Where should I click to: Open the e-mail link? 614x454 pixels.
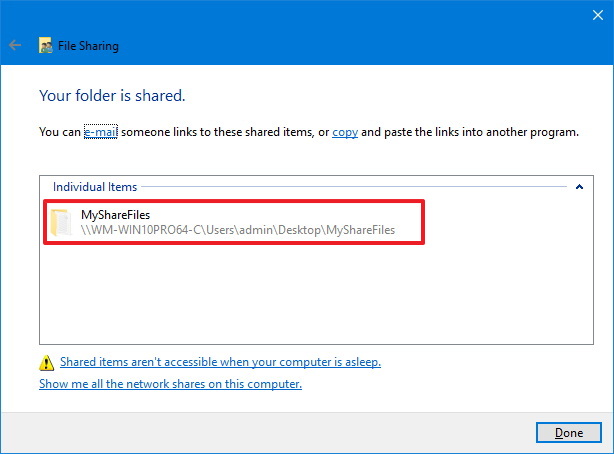point(101,132)
